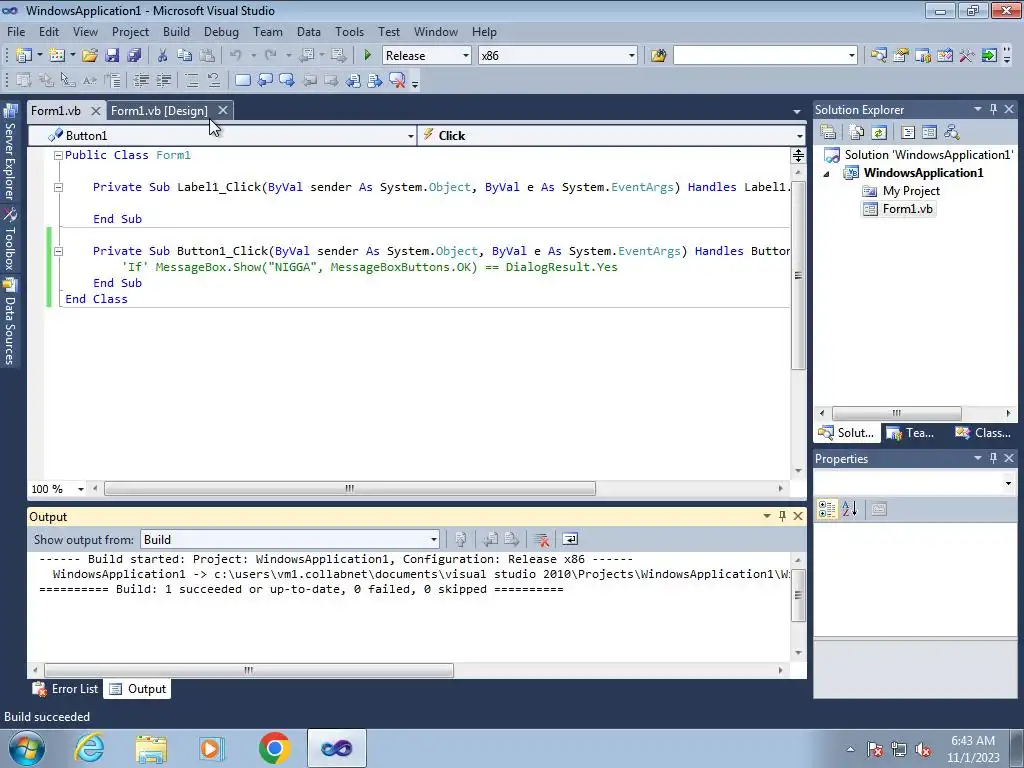Screen dimensions: 1024x768
Task: Clear all output with the red X icon
Action: [541, 539]
